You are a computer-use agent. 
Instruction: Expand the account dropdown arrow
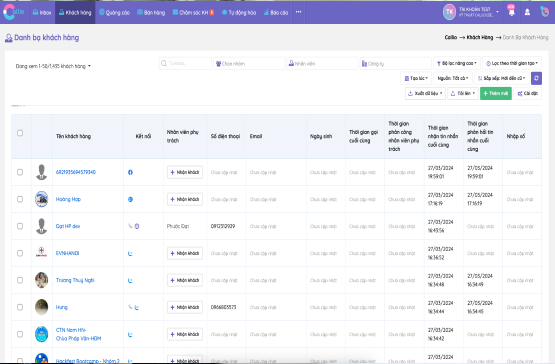[x=497, y=12]
